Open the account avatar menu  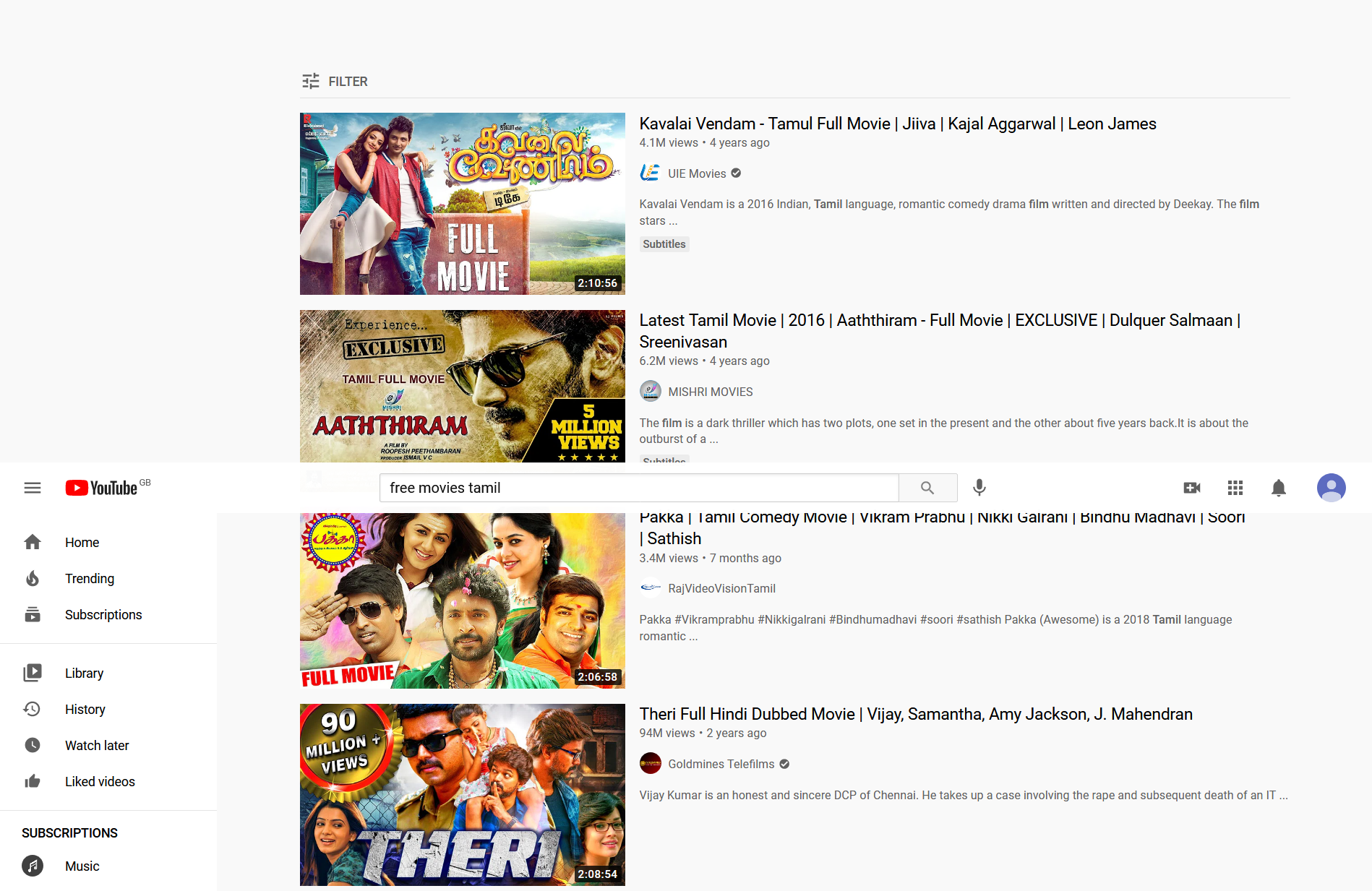click(1331, 488)
